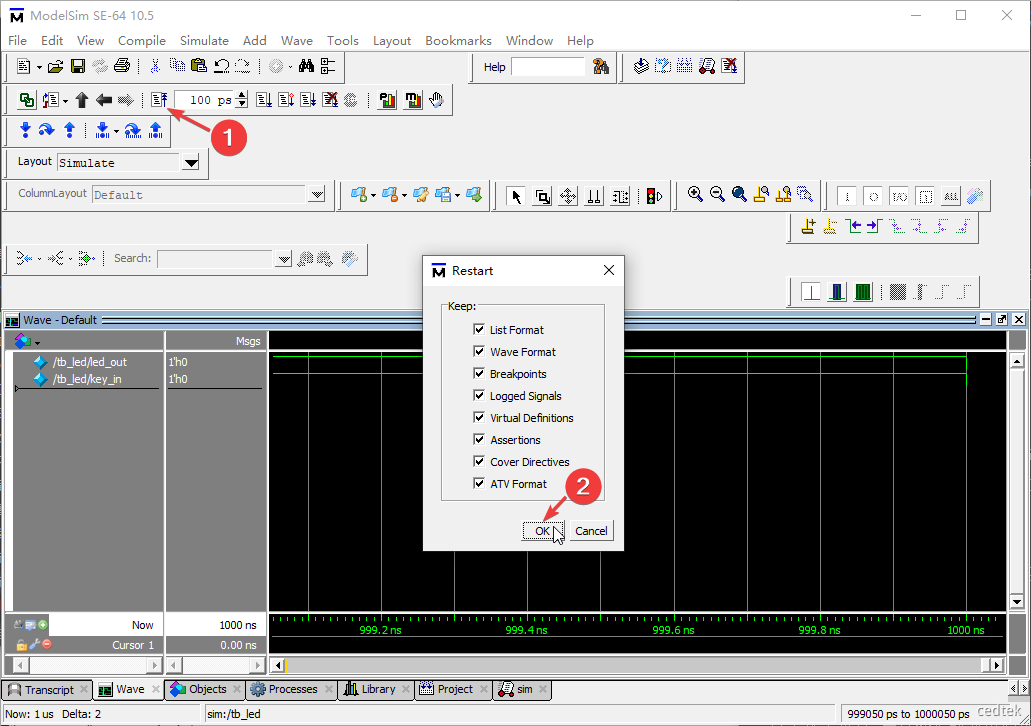Uncheck the Logged Signals checkbox
Viewport: 1031px width, 726px height.
tap(479, 395)
